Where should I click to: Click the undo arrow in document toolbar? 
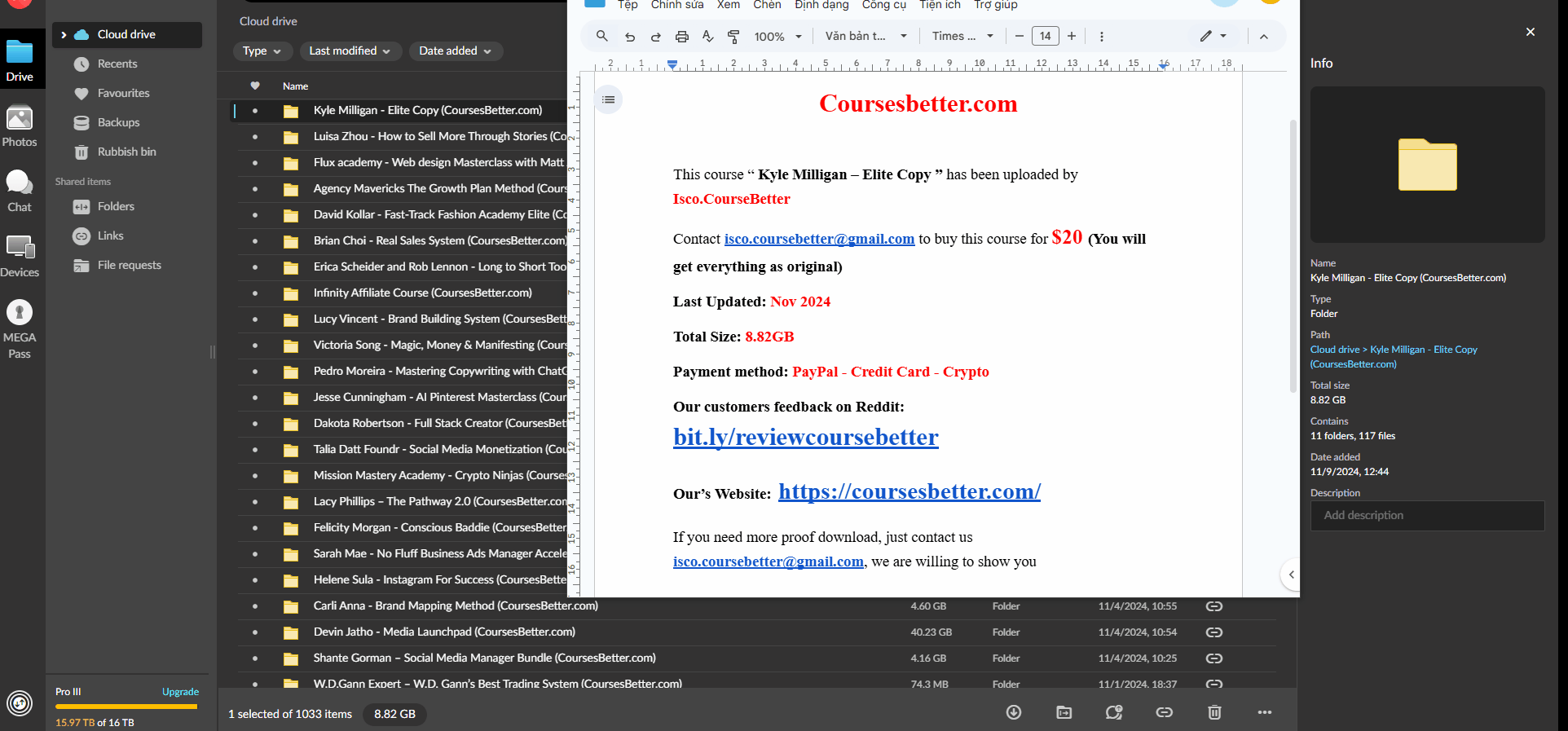629,37
